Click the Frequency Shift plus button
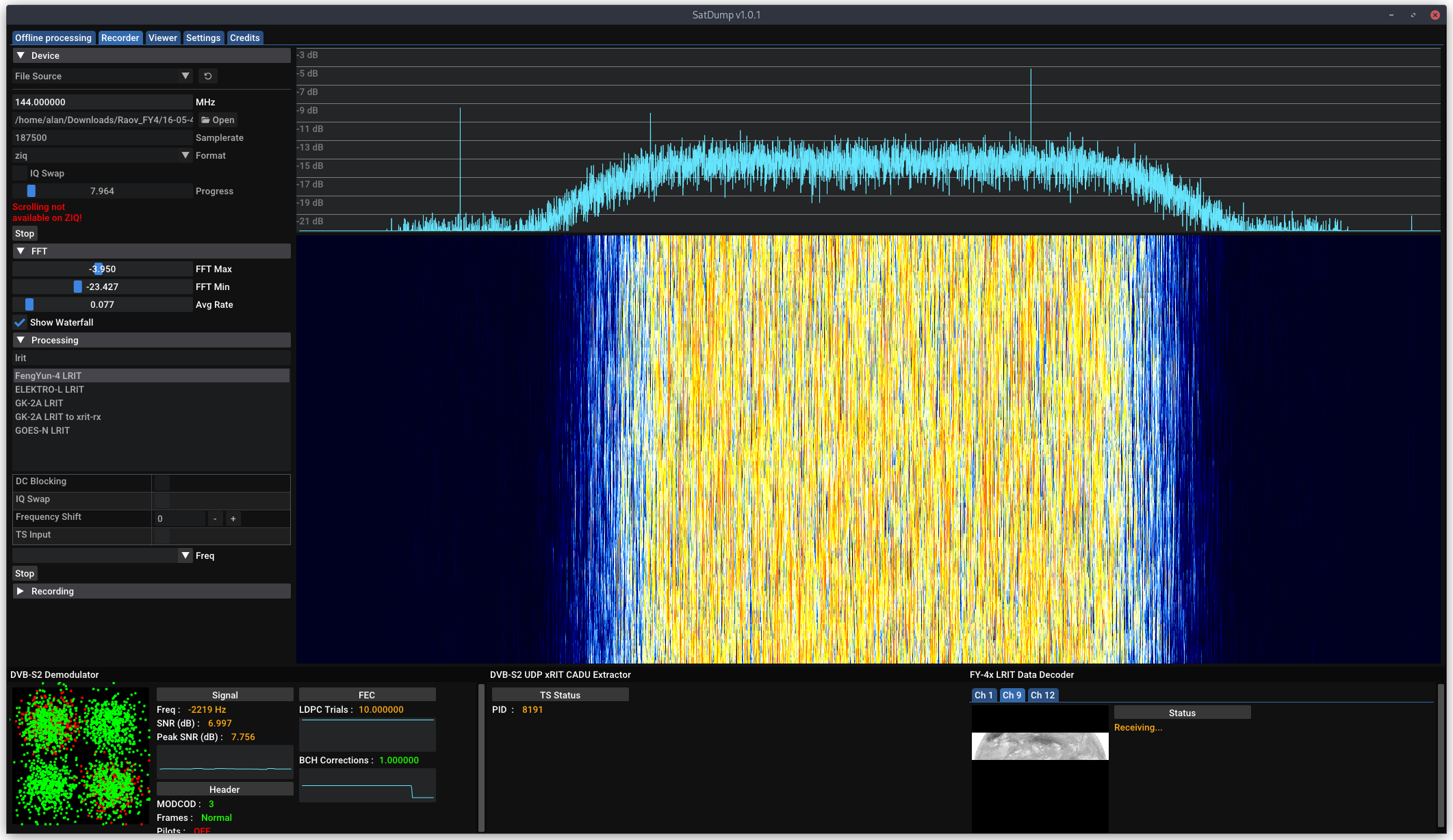Image resolution: width=1453 pixels, height=840 pixels. click(x=233, y=519)
